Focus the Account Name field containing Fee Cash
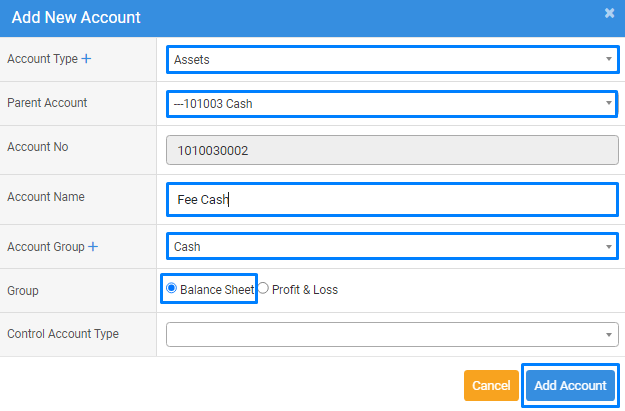This screenshot has height=411, width=625. coord(391,200)
